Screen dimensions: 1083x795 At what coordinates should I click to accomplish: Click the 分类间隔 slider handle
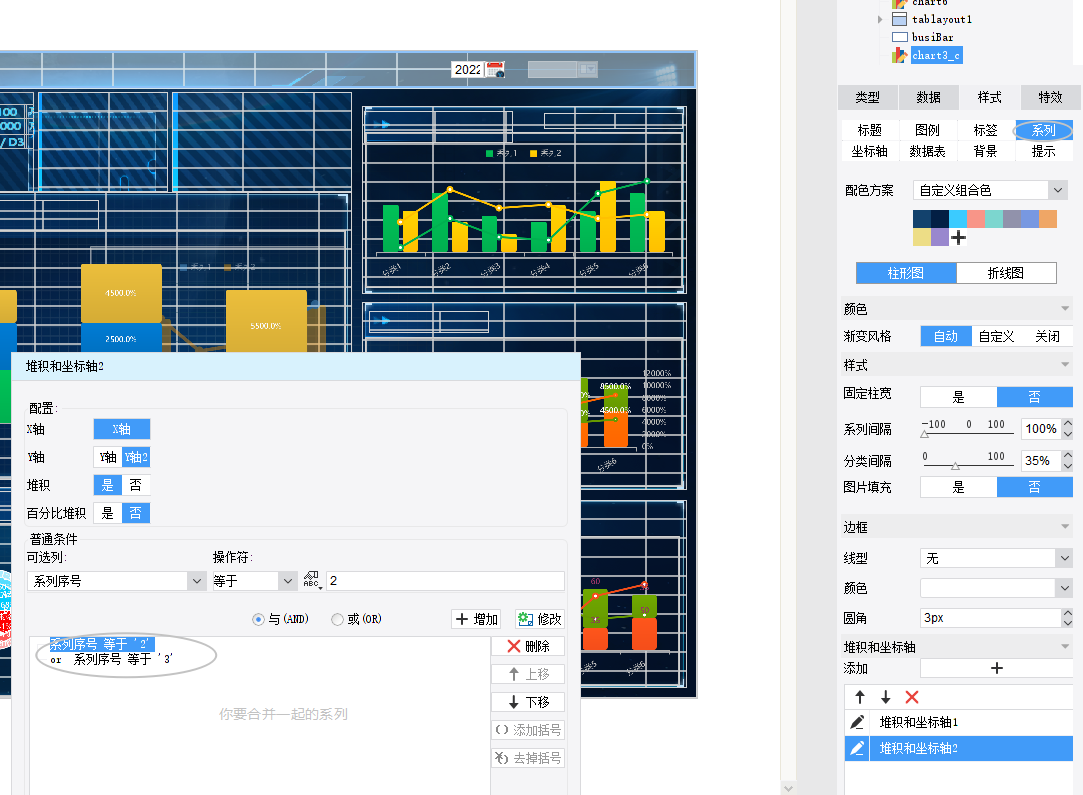click(955, 466)
